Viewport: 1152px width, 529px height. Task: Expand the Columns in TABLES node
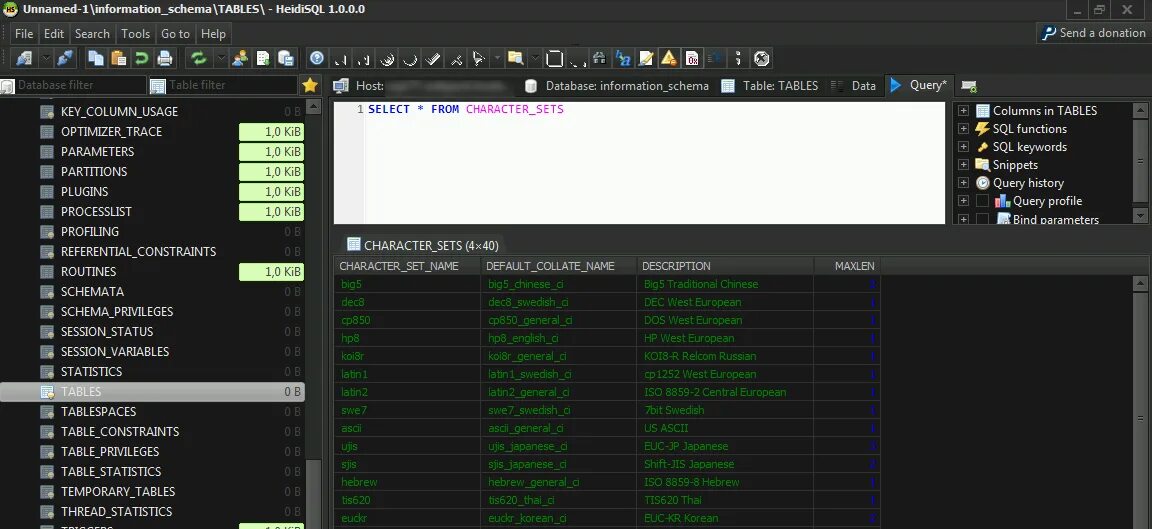963,111
